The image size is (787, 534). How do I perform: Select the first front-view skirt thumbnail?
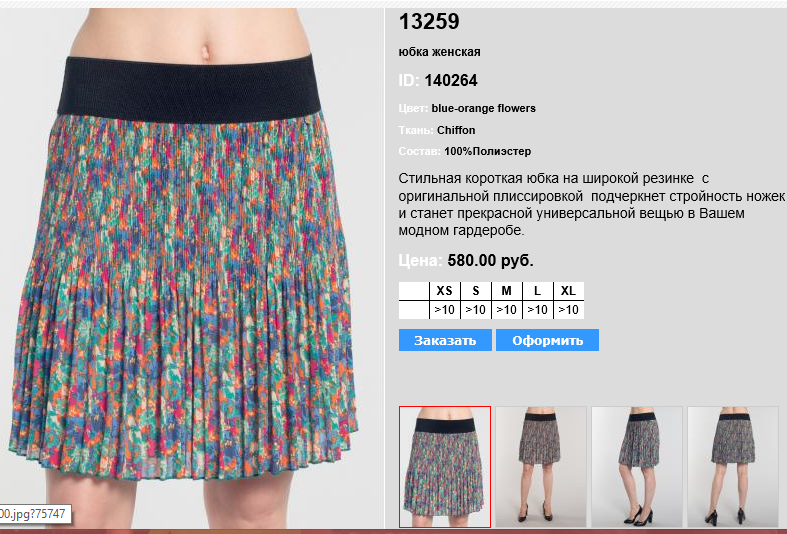[445, 467]
